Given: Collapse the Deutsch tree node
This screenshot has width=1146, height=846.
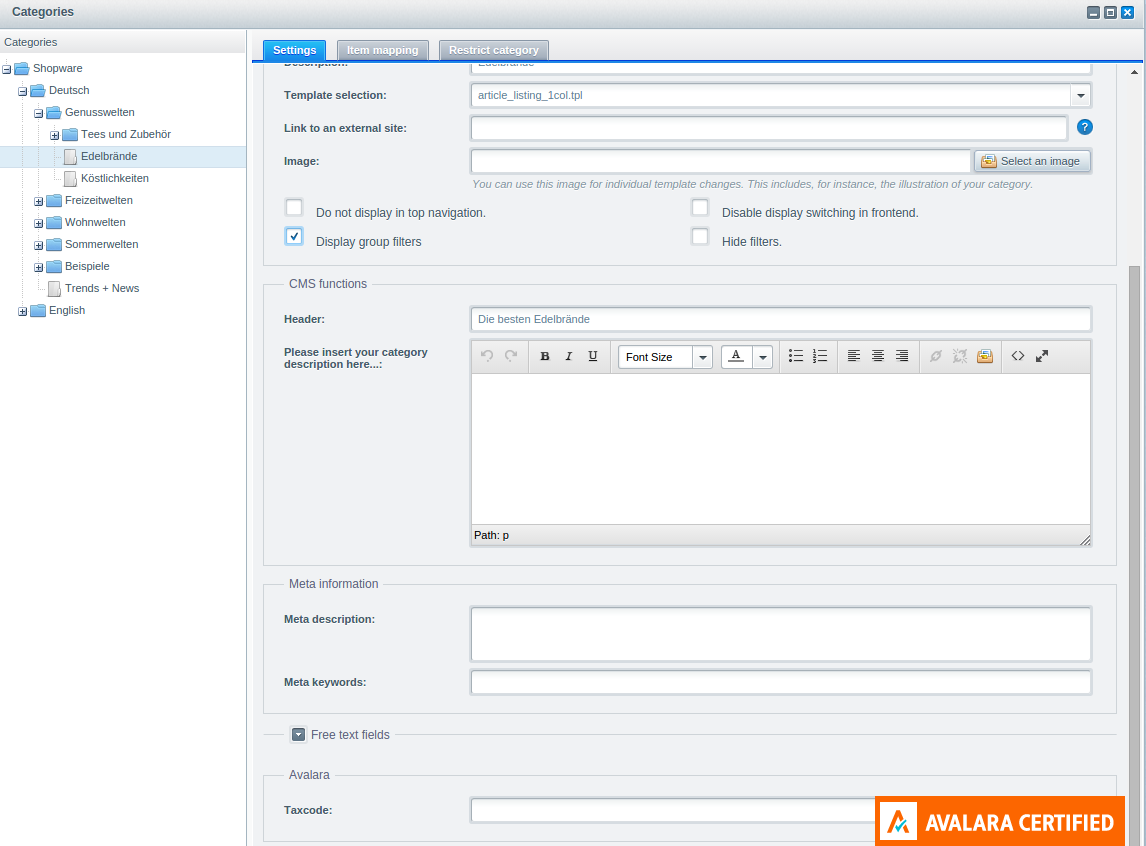Looking at the screenshot, I should (23, 91).
